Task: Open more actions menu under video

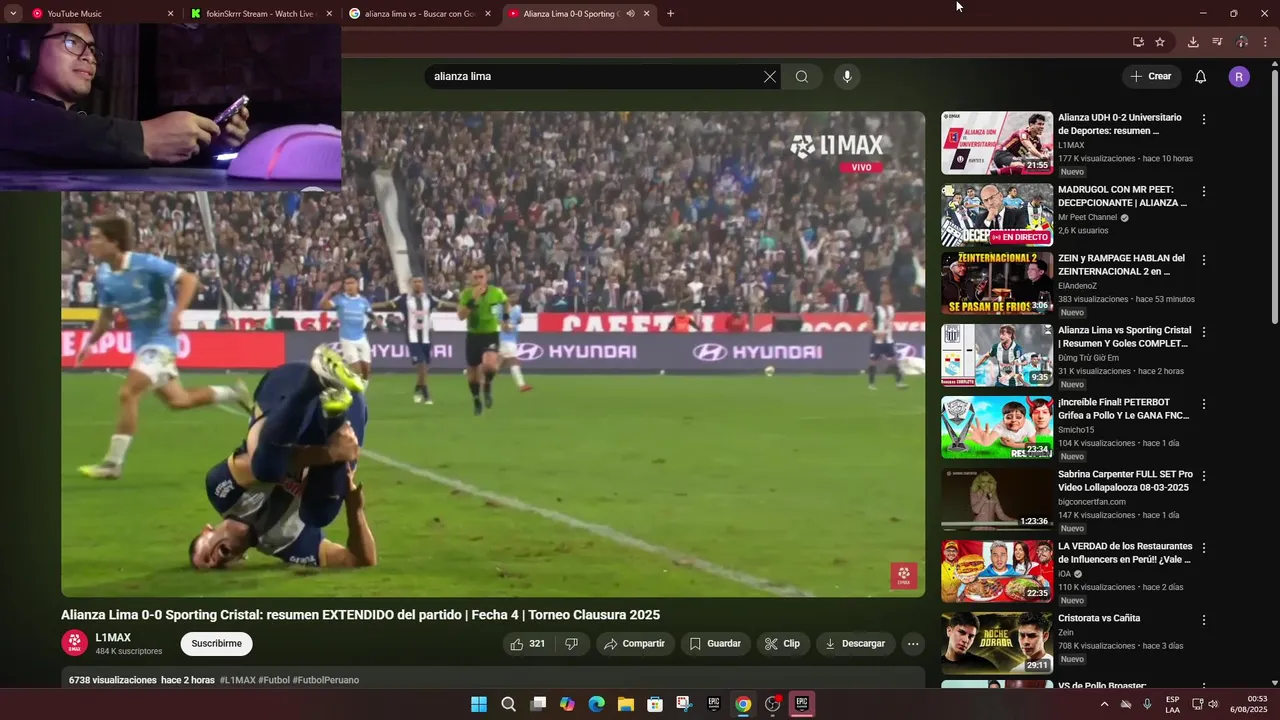Action: [913, 644]
